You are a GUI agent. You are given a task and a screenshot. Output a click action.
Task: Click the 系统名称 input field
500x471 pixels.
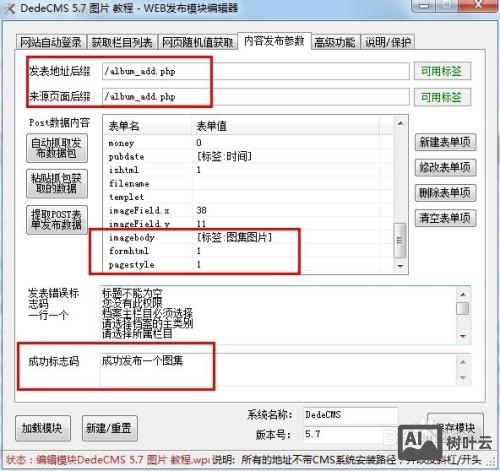pyautogui.click(x=351, y=415)
